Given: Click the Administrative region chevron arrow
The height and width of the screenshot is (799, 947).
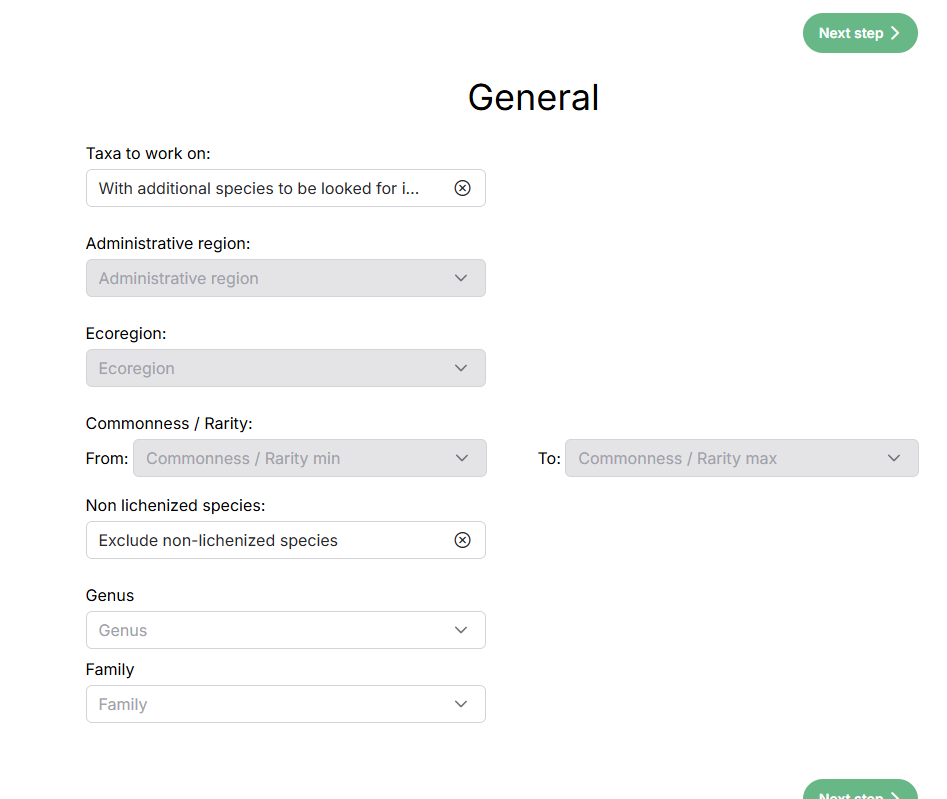Looking at the screenshot, I should [x=461, y=278].
